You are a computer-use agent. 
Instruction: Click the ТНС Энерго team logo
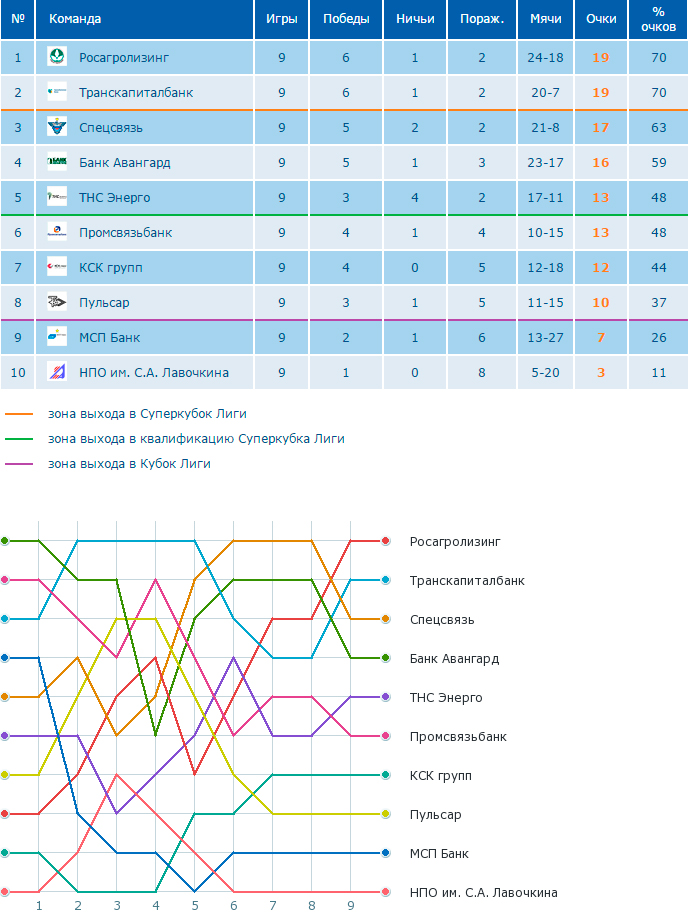(x=57, y=197)
